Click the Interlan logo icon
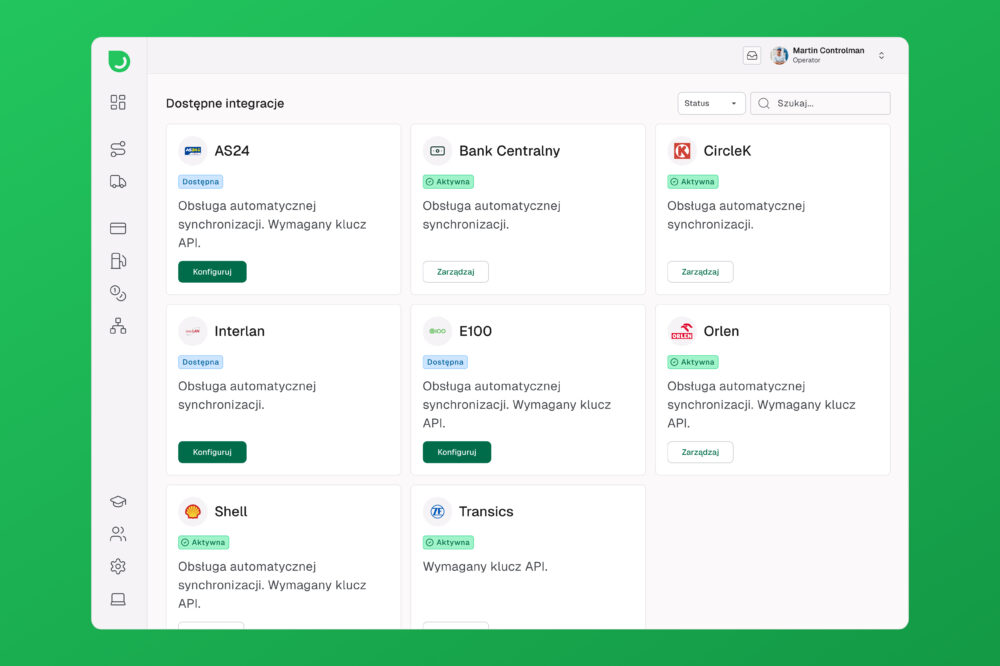1000x666 pixels. [192, 331]
